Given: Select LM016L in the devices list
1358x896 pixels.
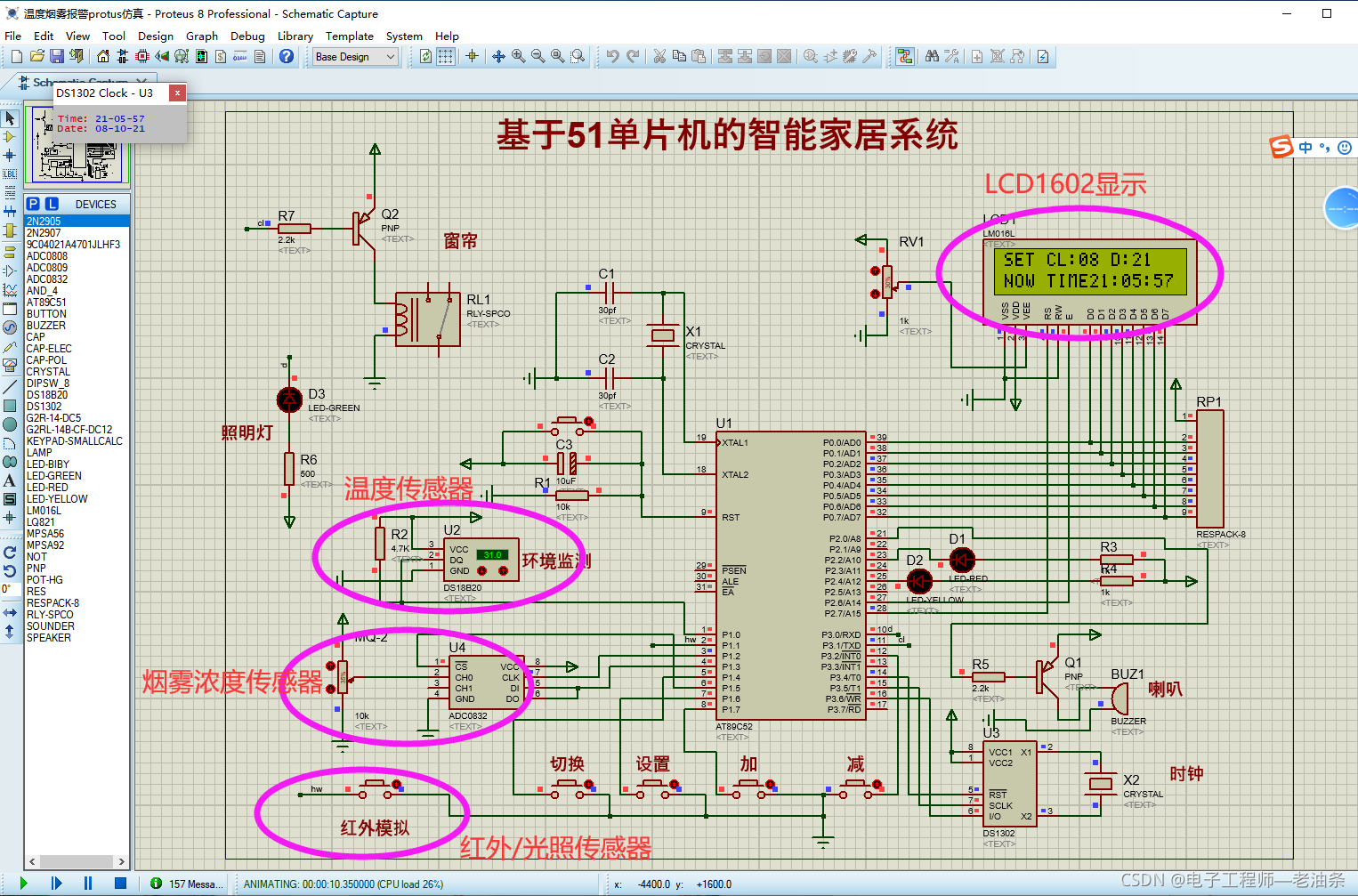Looking at the screenshot, I should click(77, 510).
